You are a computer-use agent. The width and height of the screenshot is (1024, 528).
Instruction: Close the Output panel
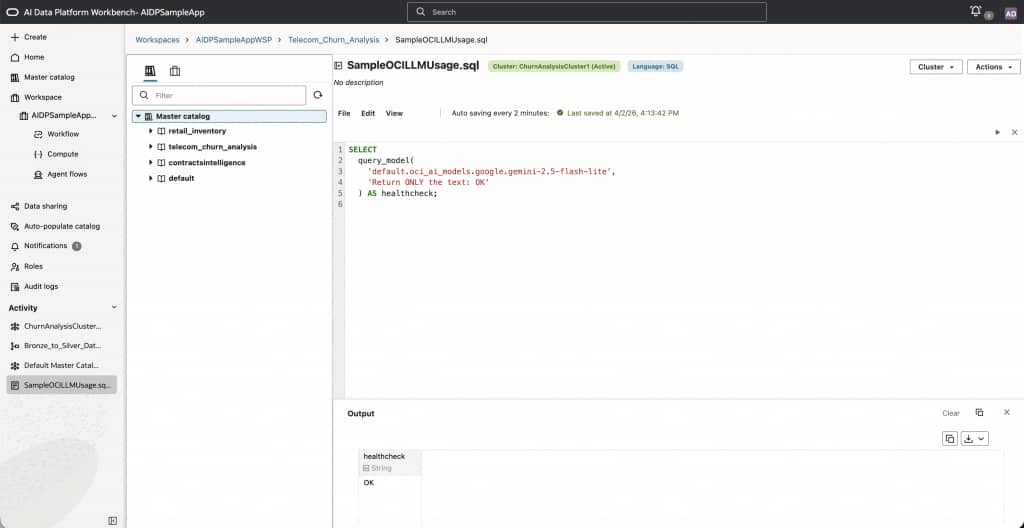tap(1007, 412)
